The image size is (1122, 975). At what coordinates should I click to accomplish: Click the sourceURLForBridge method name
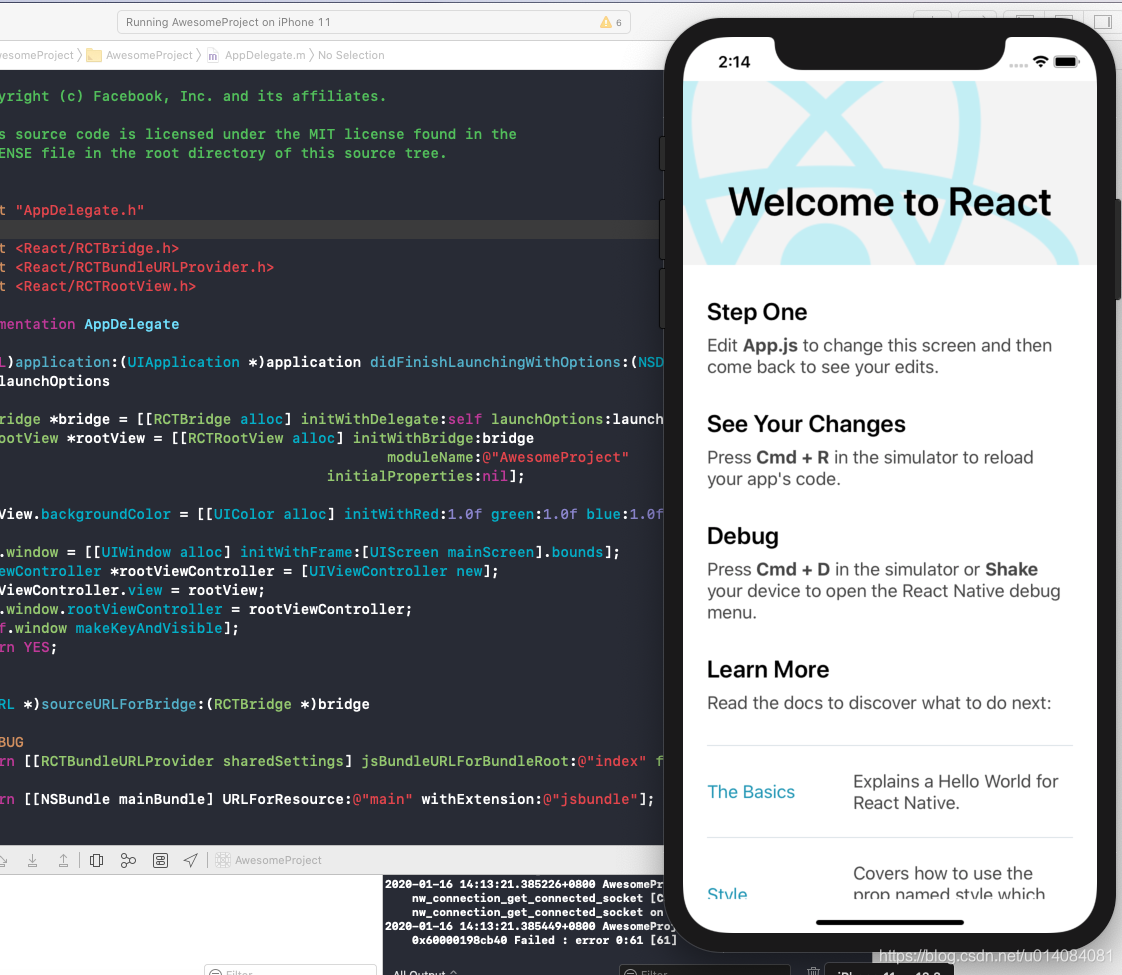click(x=119, y=704)
